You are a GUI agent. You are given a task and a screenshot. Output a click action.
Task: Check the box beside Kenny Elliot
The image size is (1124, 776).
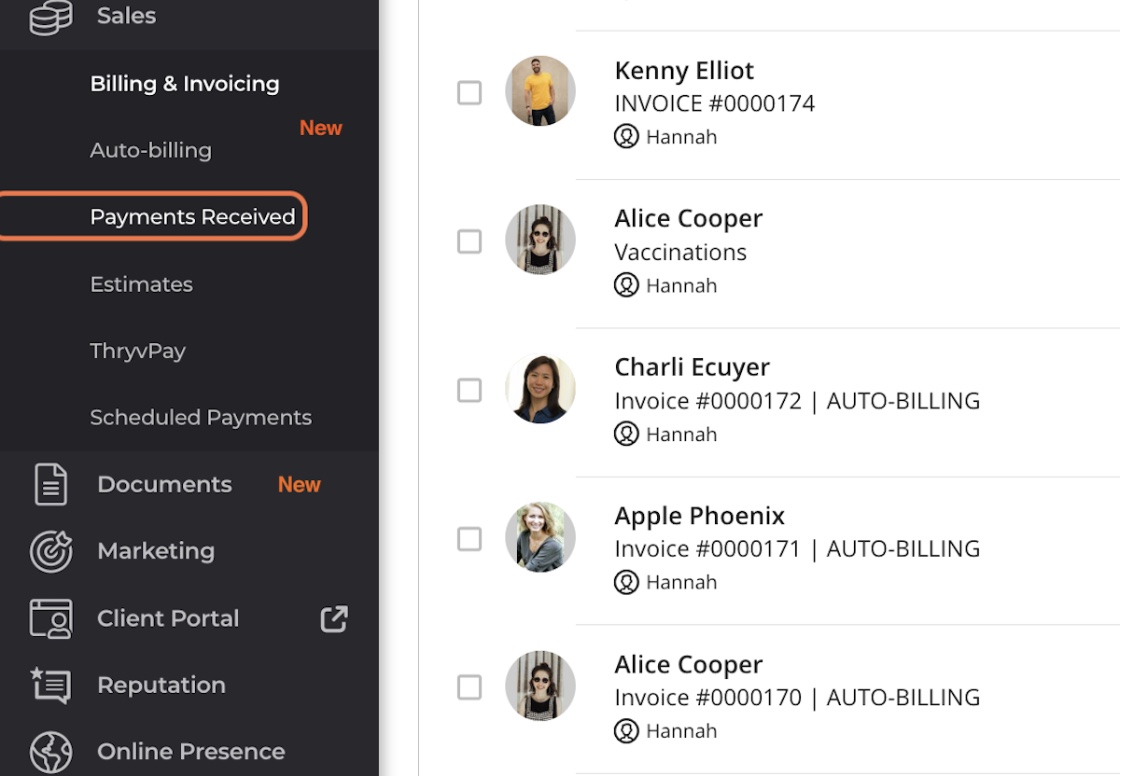click(470, 92)
